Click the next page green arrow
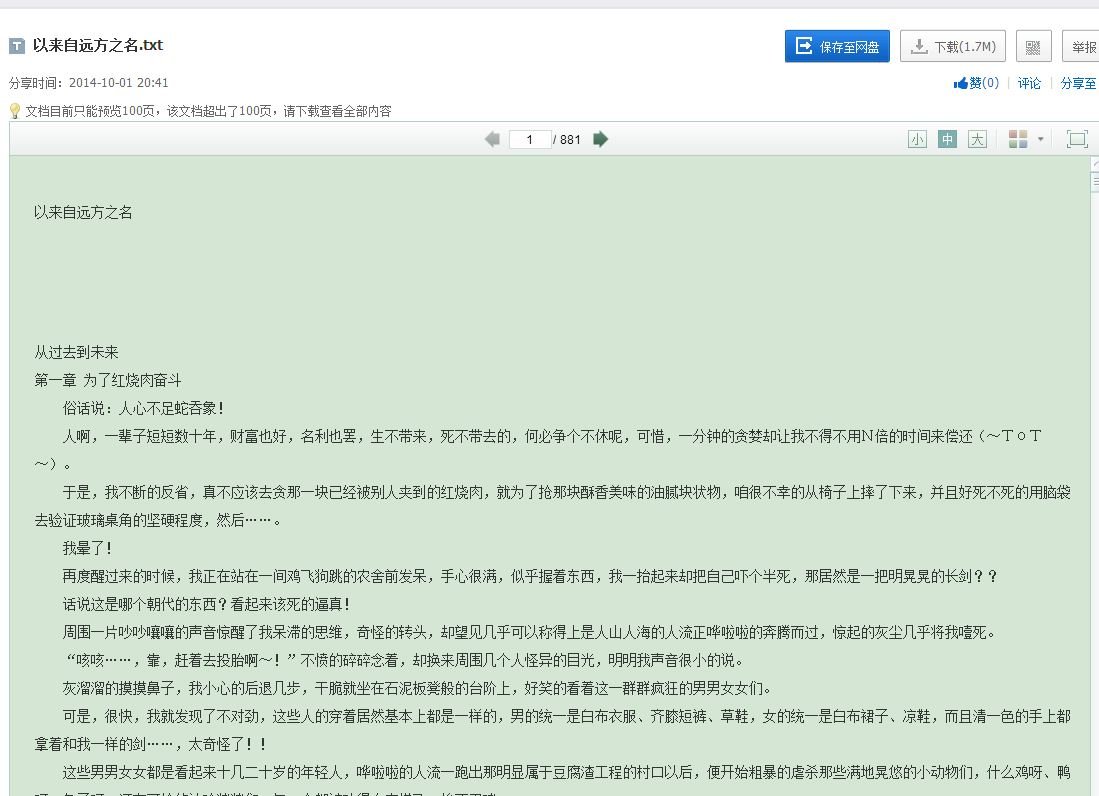1099x796 pixels. pos(601,139)
